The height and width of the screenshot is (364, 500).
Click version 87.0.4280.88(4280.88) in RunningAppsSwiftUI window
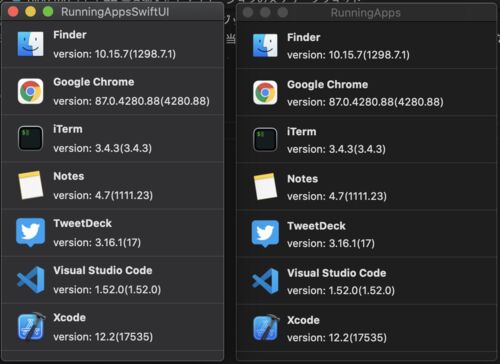click(132, 101)
